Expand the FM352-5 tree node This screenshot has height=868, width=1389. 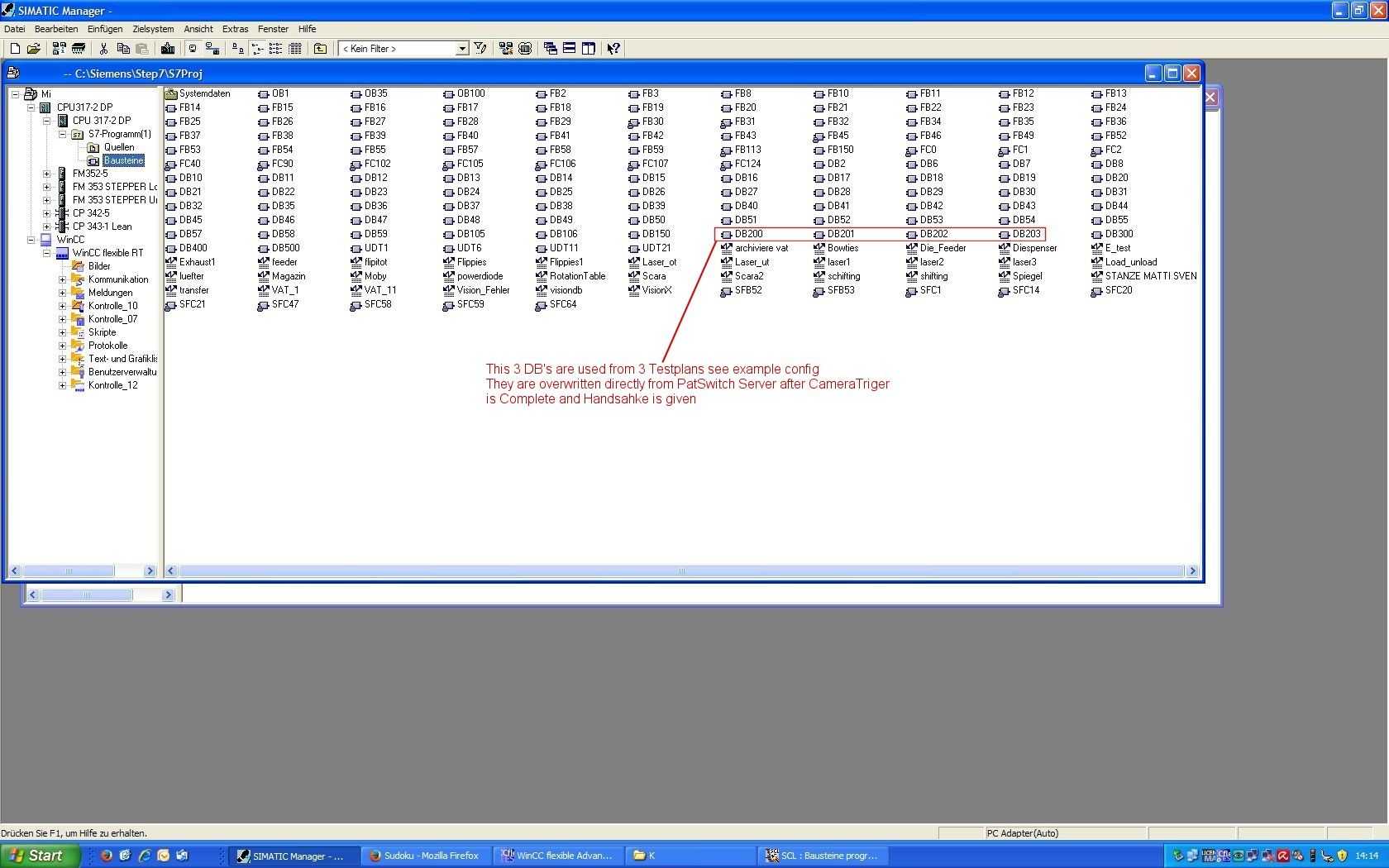point(46,174)
